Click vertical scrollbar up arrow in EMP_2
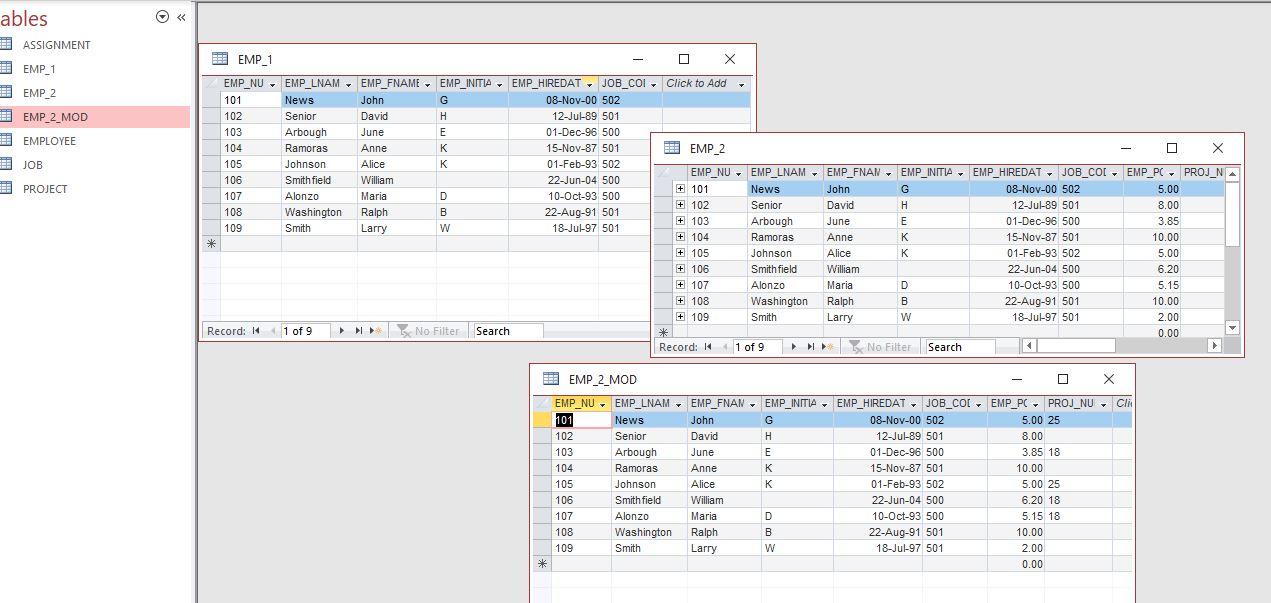The image size is (1271, 603). point(1232,174)
